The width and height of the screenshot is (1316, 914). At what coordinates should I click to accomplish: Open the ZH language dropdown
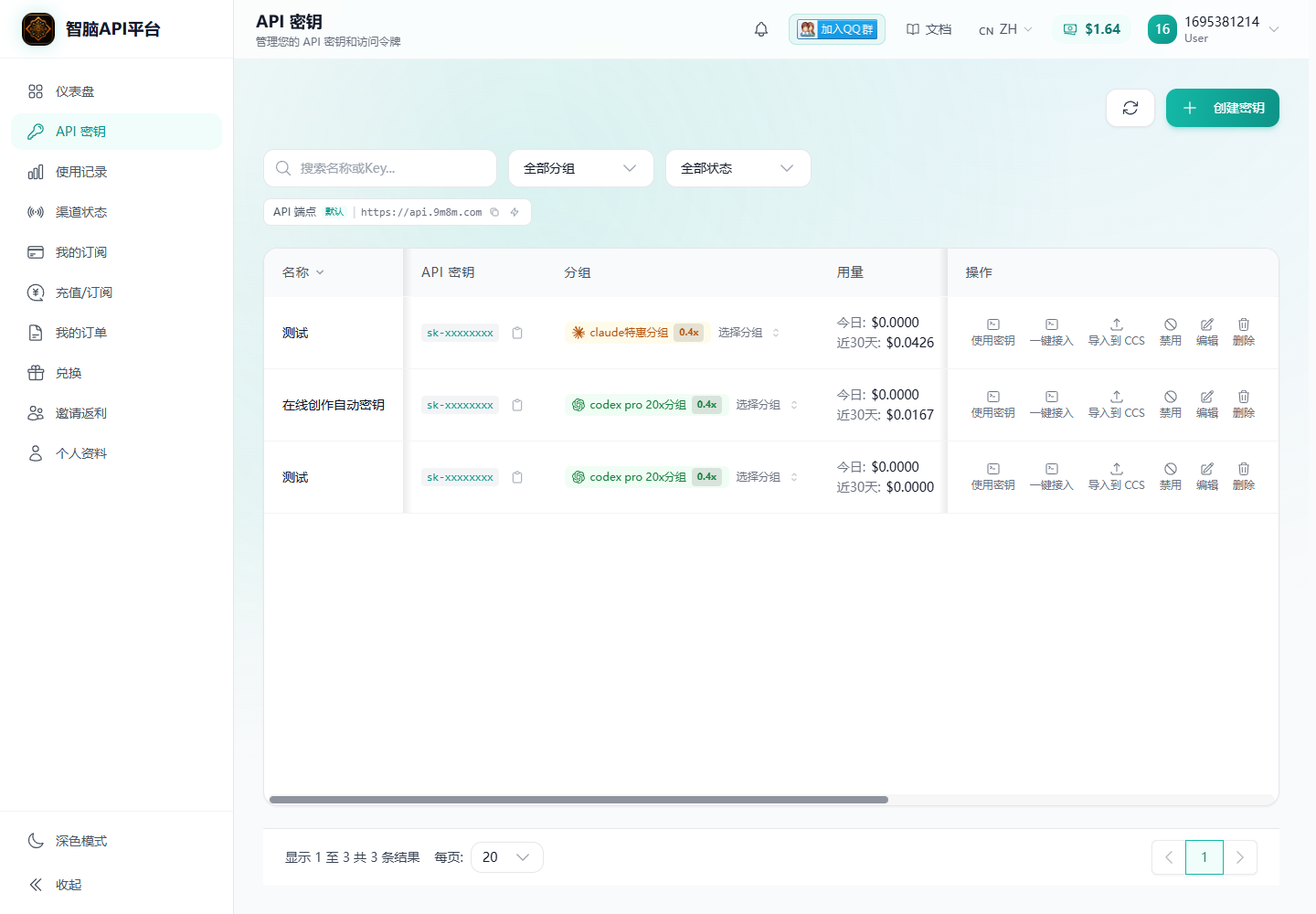click(x=1005, y=29)
